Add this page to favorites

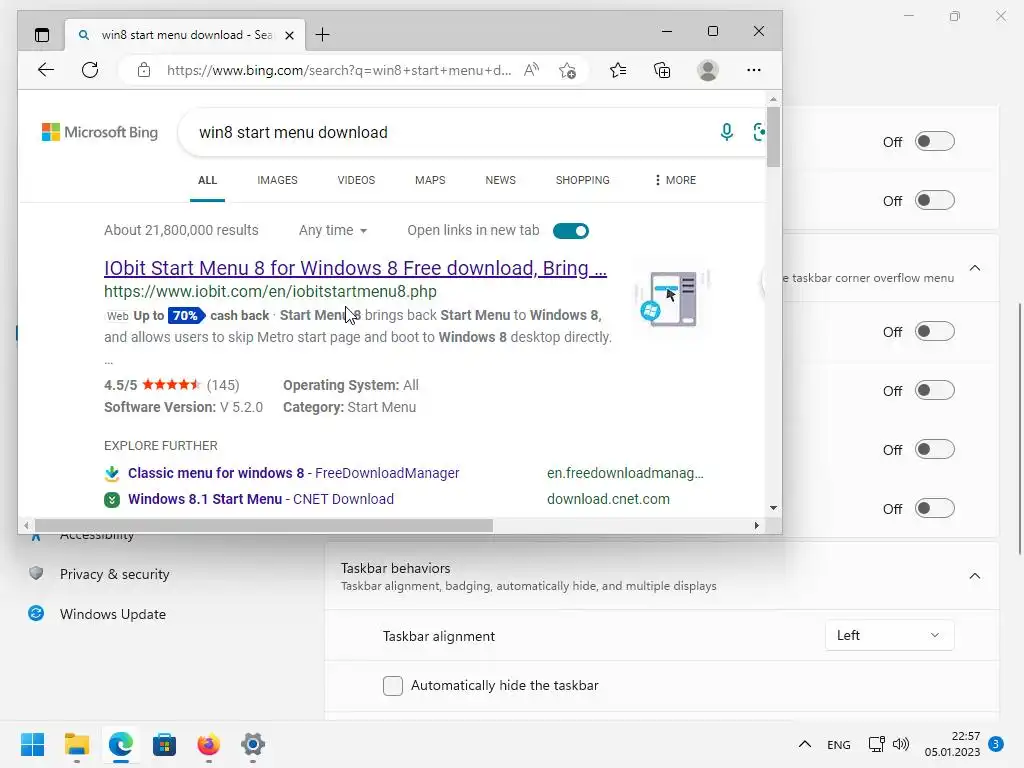tap(568, 70)
